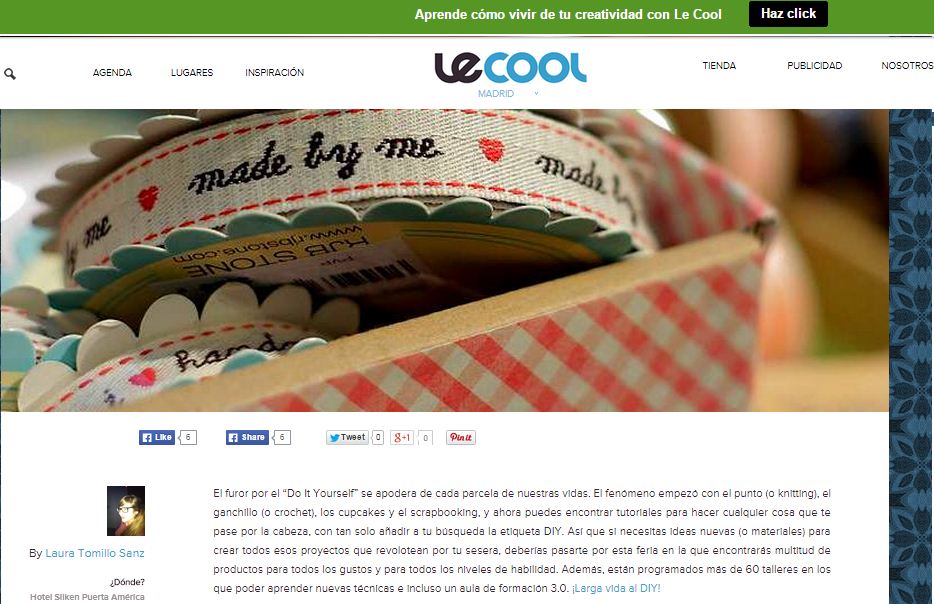Viewport: 934px width, 604px height.
Task: Go to the Inspiración section
Action: (275, 73)
